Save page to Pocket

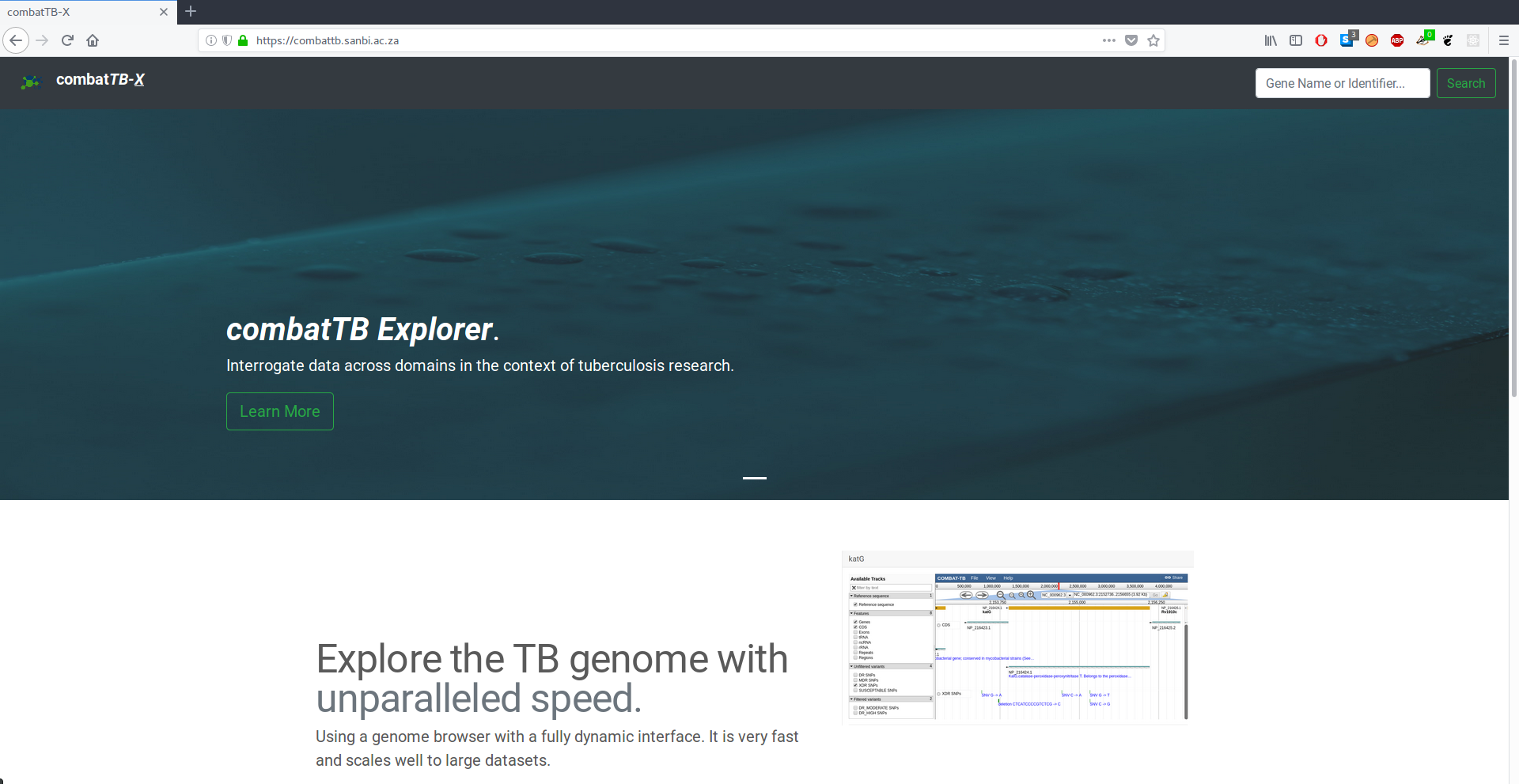[1131, 40]
